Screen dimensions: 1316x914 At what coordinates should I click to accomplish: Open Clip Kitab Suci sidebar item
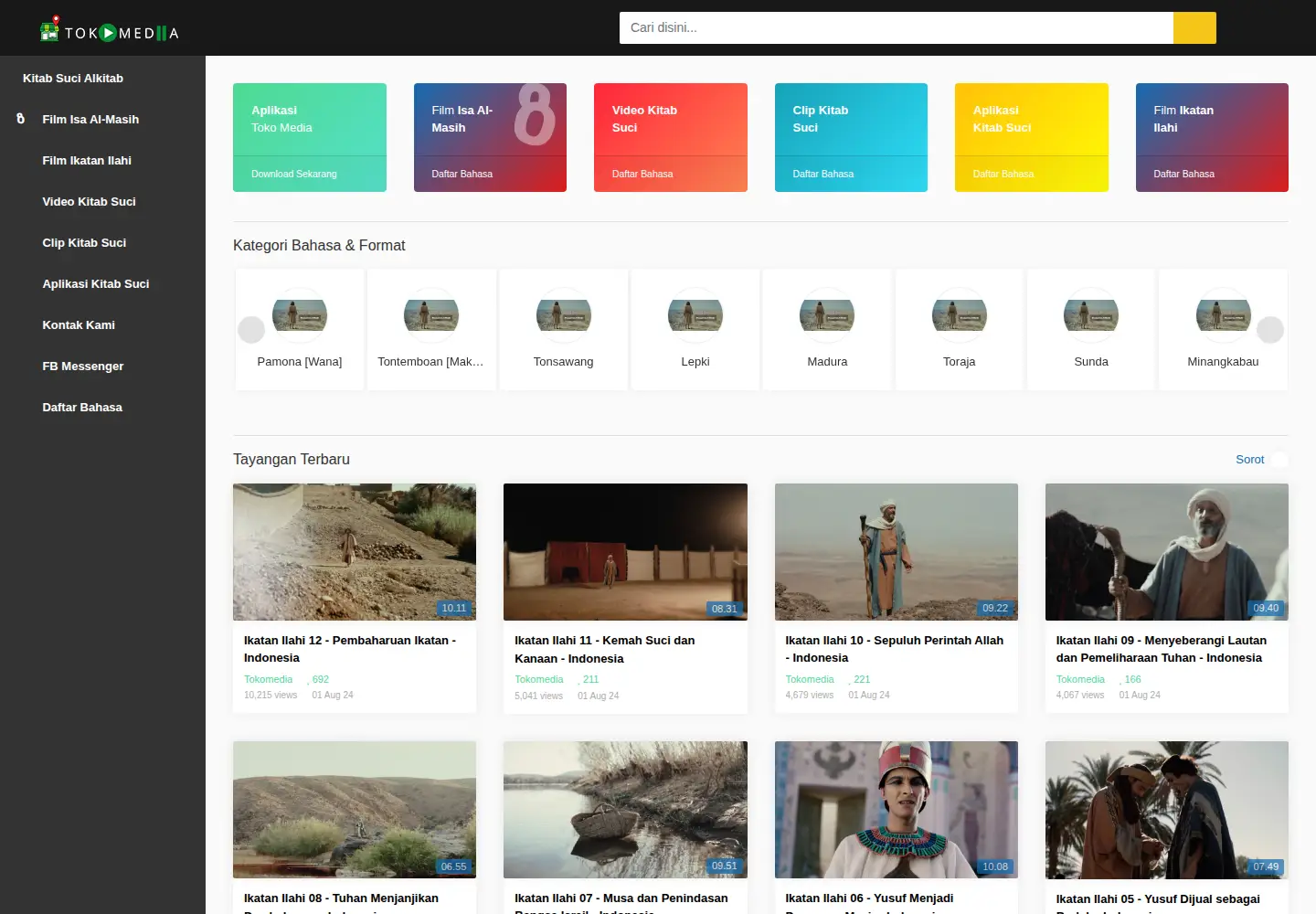coord(84,242)
